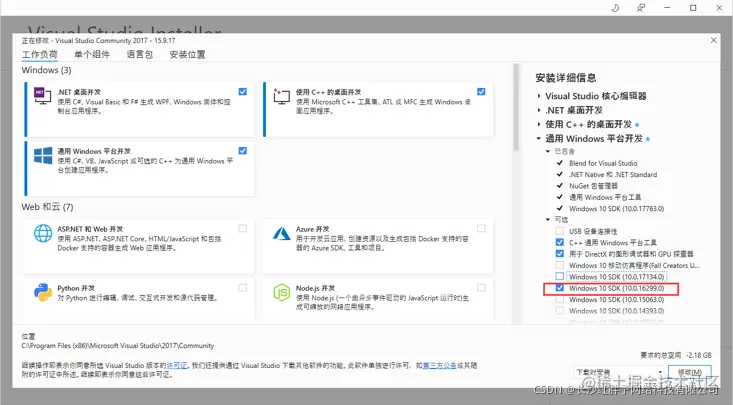733x405 pixels.
Task: Collapse the 可选 optional components group
Action: (548, 219)
